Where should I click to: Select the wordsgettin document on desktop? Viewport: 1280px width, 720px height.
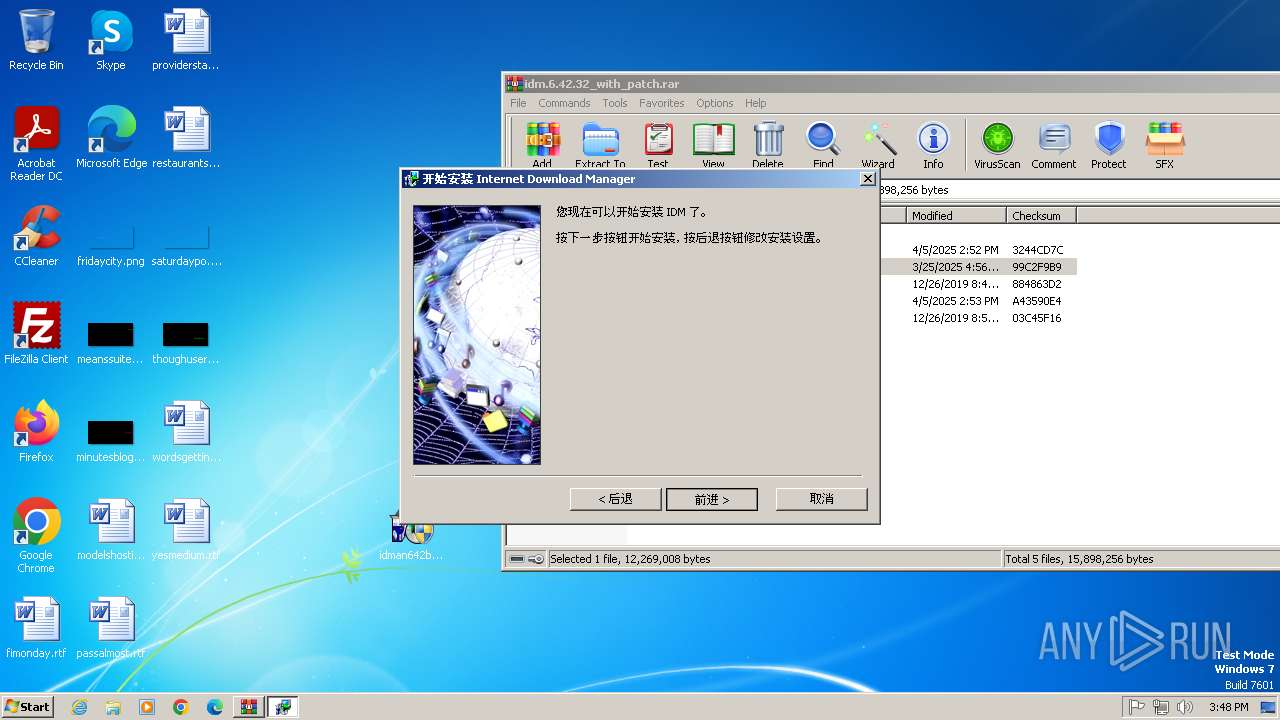pos(186,431)
